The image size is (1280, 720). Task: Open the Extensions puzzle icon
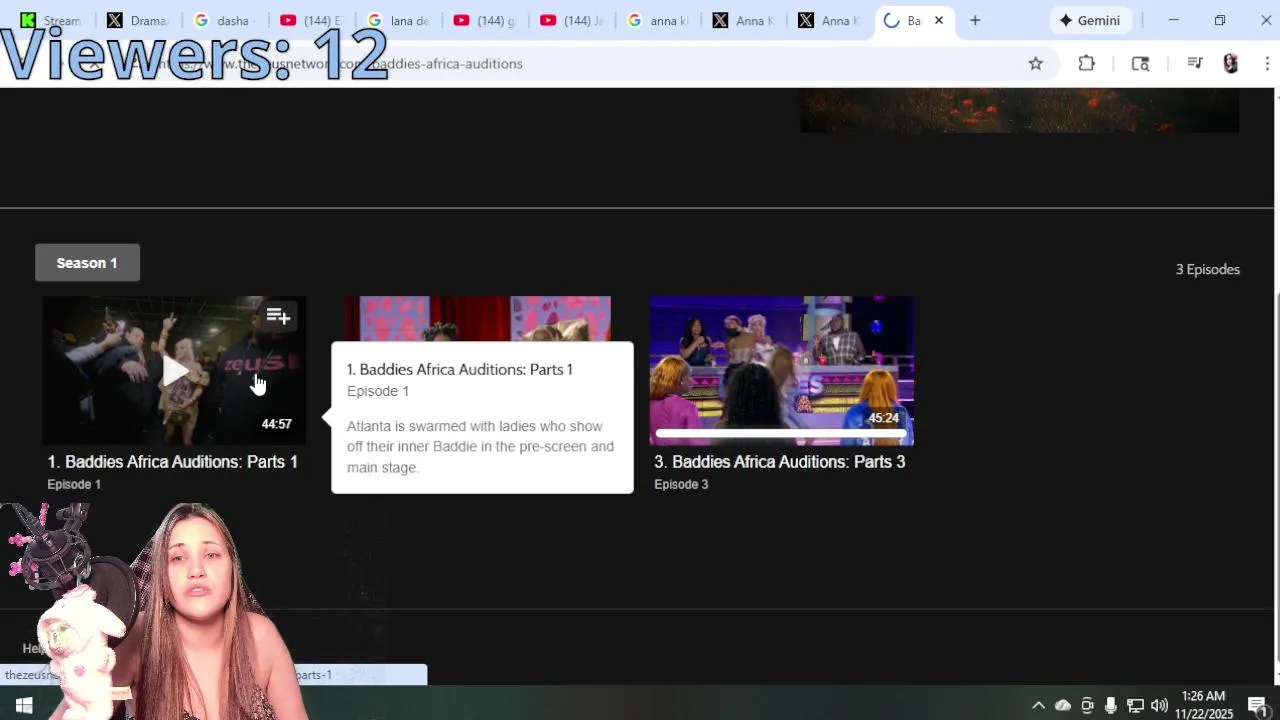click(1086, 63)
